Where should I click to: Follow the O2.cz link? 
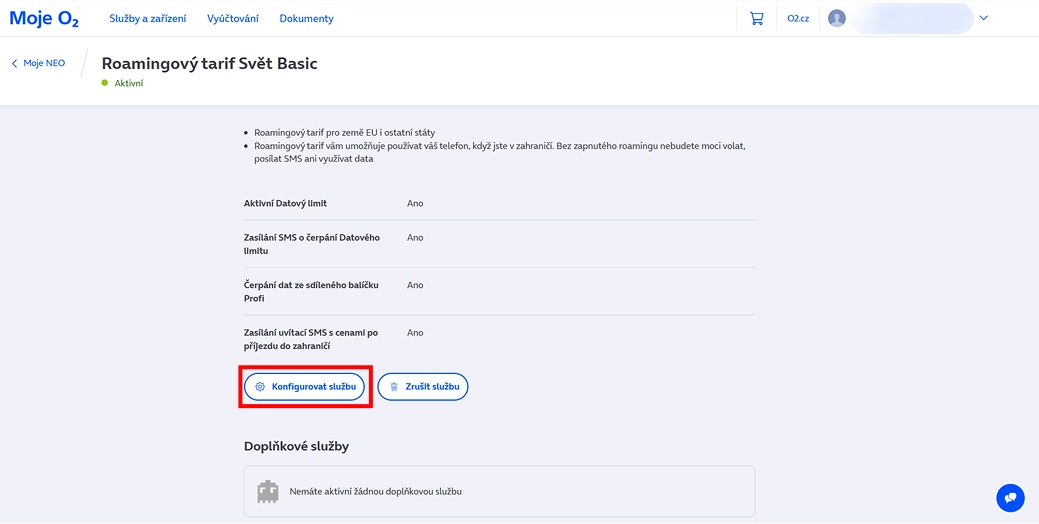(x=797, y=18)
